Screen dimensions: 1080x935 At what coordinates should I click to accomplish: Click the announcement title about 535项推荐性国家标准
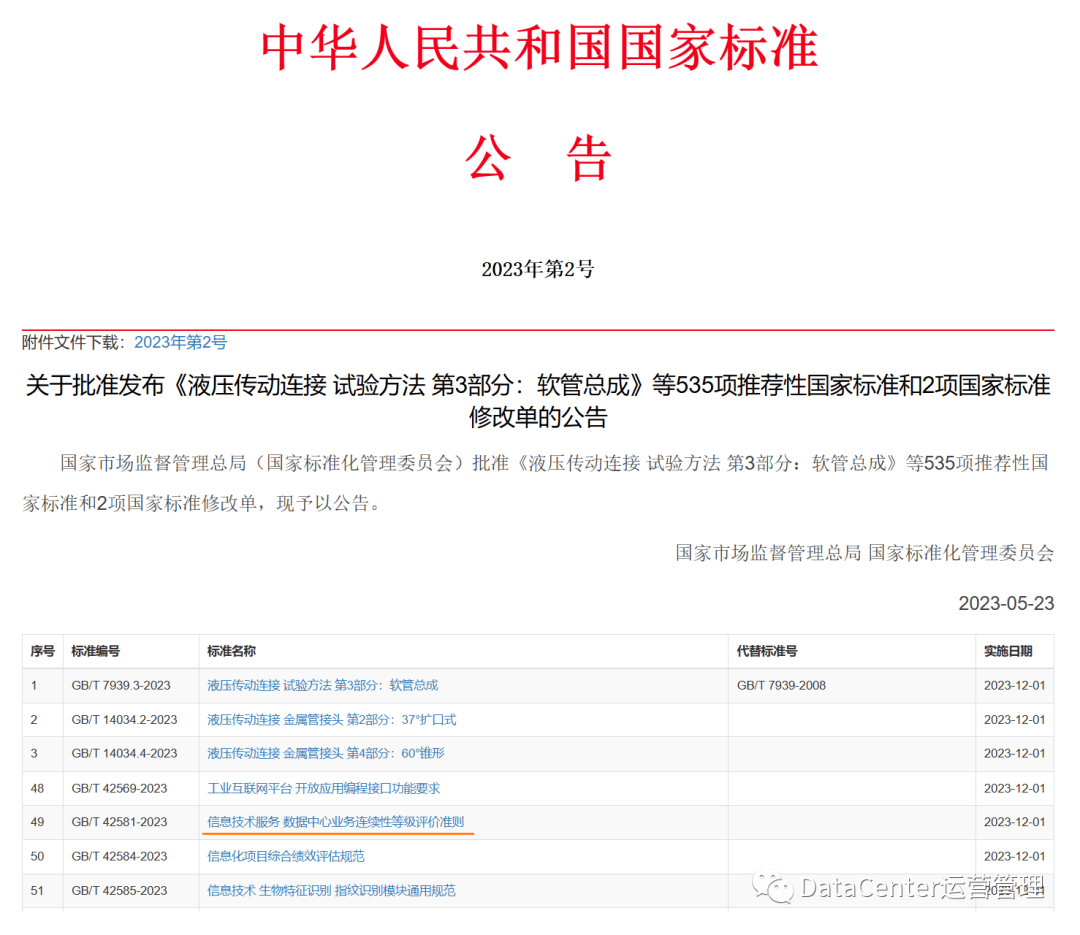[x=538, y=401]
